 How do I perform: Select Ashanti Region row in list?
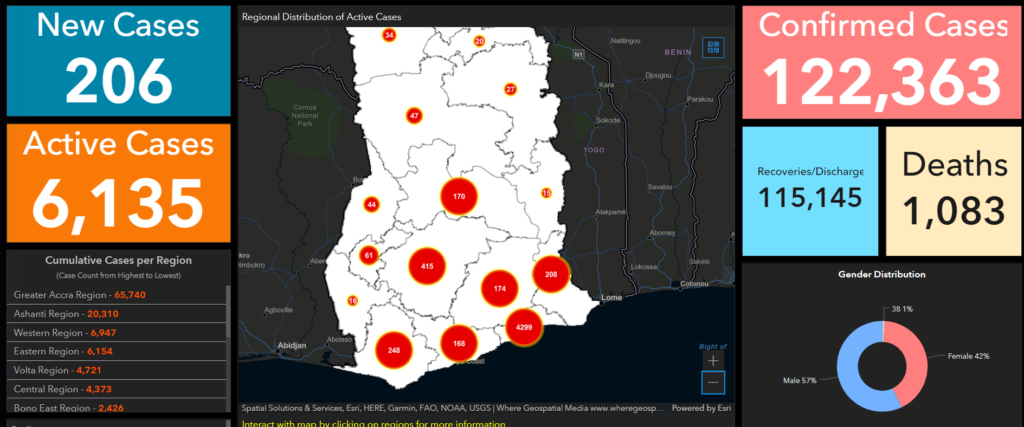pyautogui.click(x=116, y=313)
